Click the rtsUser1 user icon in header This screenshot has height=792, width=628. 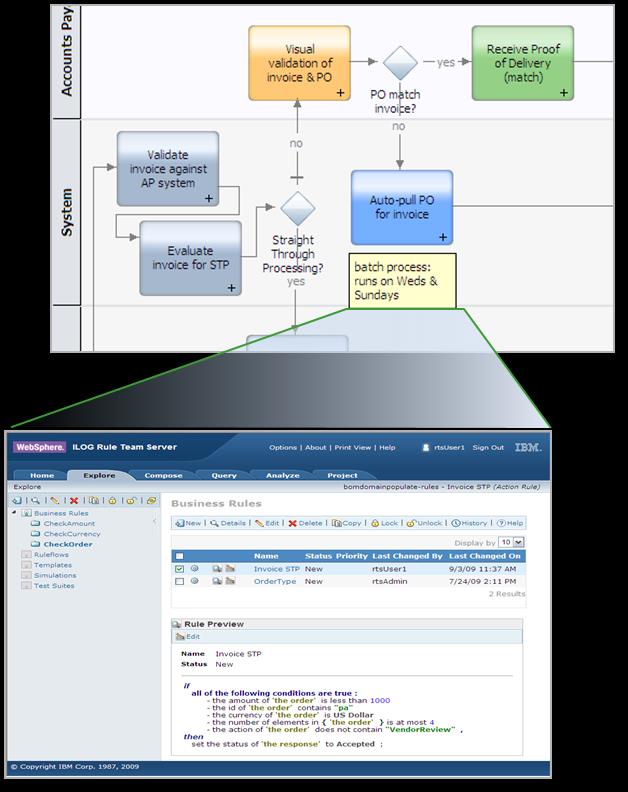pos(425,447)
